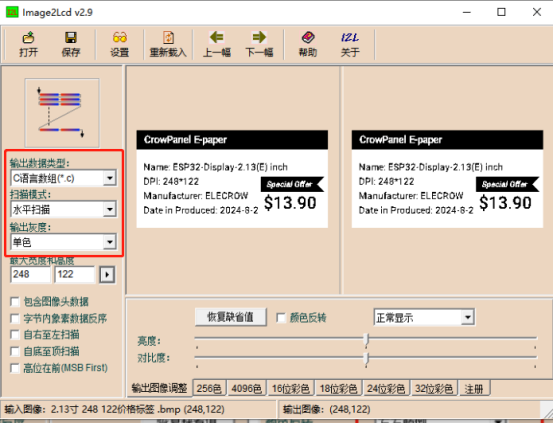The height and width of the screenshot is (423, 554).
Task: Toggle 字节内象素数据反序 checkbox
Action: pyautogui.click(x=15, y=318)
